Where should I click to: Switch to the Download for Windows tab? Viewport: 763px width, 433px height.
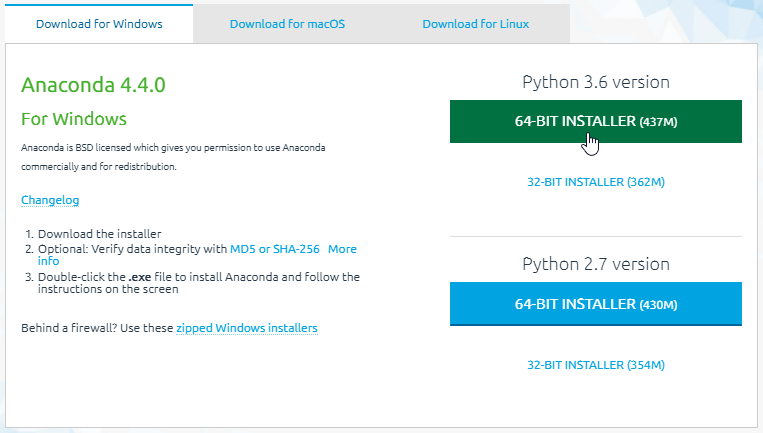[99, 23]
